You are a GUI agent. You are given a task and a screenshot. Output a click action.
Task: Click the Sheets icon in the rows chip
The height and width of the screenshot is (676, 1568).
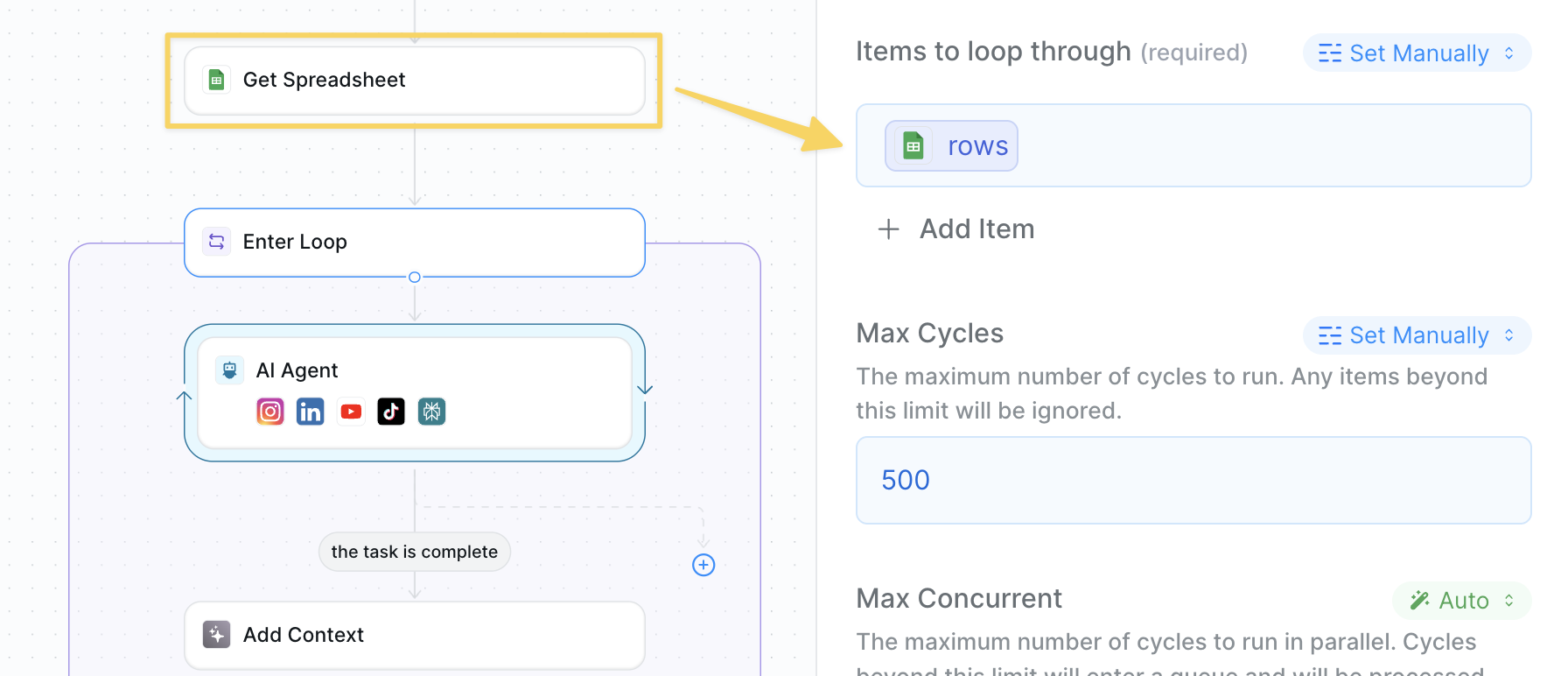913,145
